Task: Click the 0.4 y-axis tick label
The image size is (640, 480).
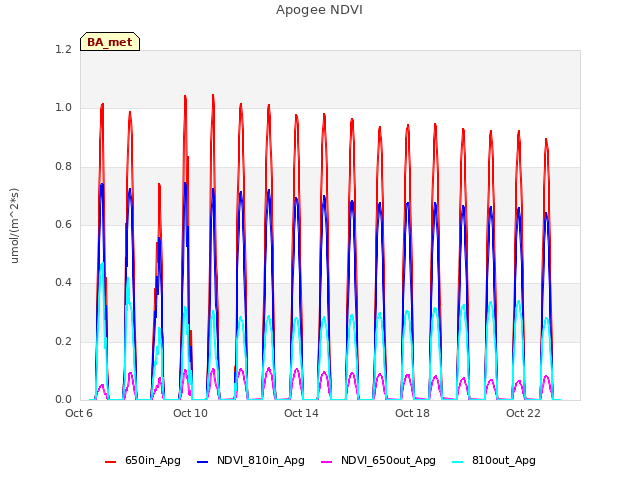Action: tap(63, 283)
